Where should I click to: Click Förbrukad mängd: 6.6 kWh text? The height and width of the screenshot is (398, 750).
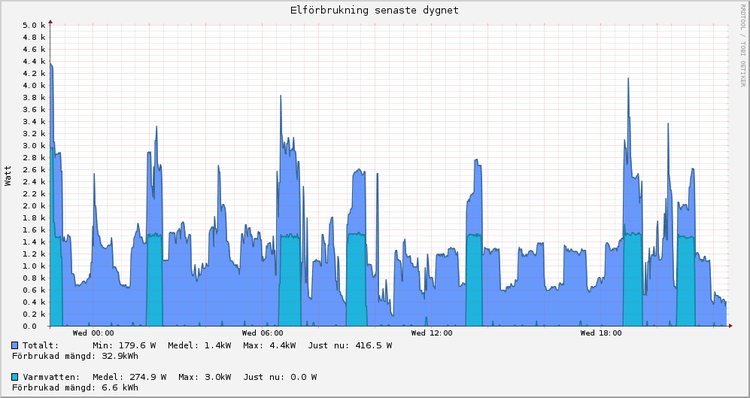click(x=75, y=387)
